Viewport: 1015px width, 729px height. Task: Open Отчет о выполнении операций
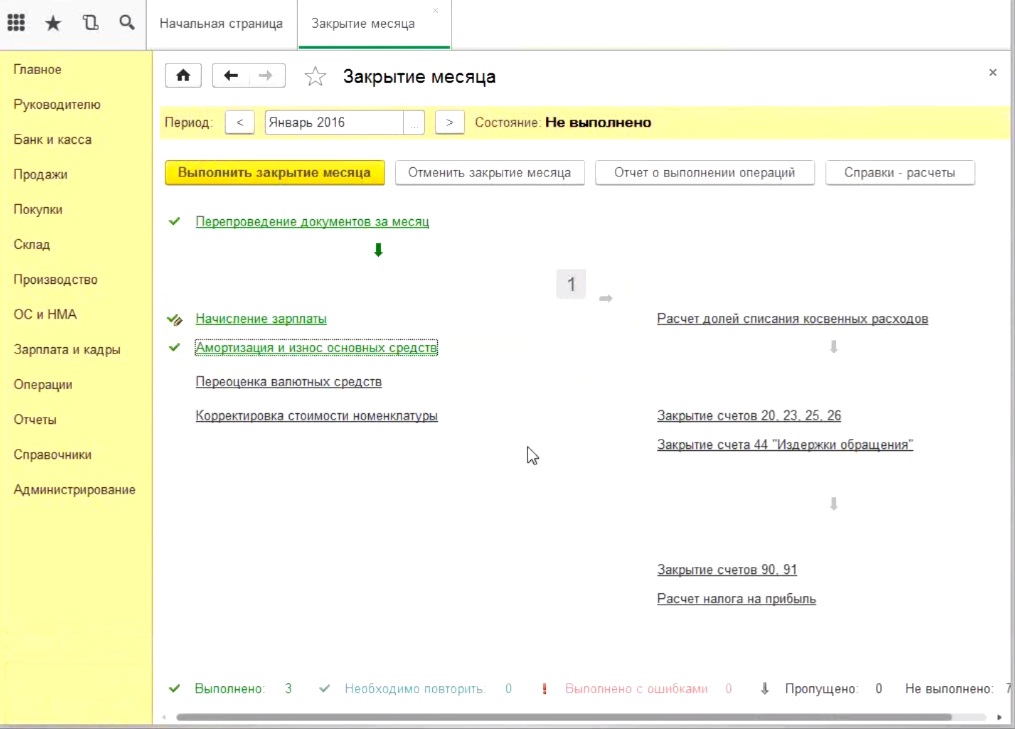(x=704, y=173)
